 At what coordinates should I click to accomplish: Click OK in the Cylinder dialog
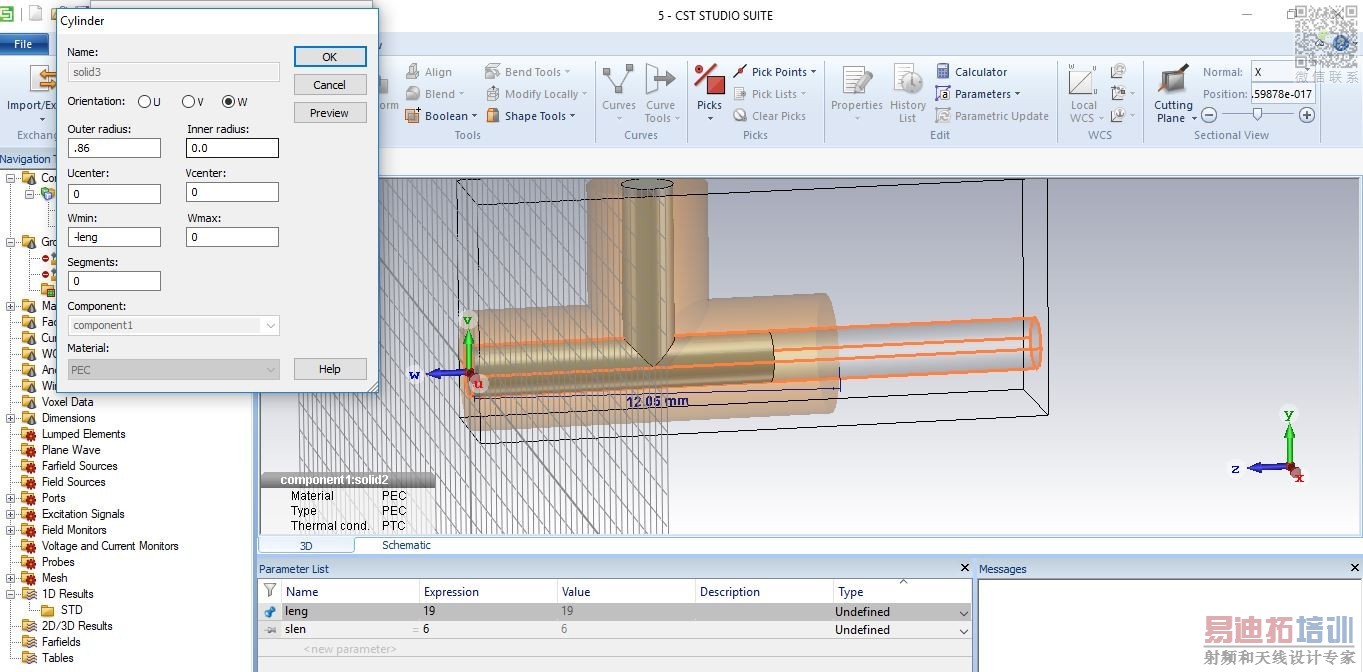tap(330, 57)
